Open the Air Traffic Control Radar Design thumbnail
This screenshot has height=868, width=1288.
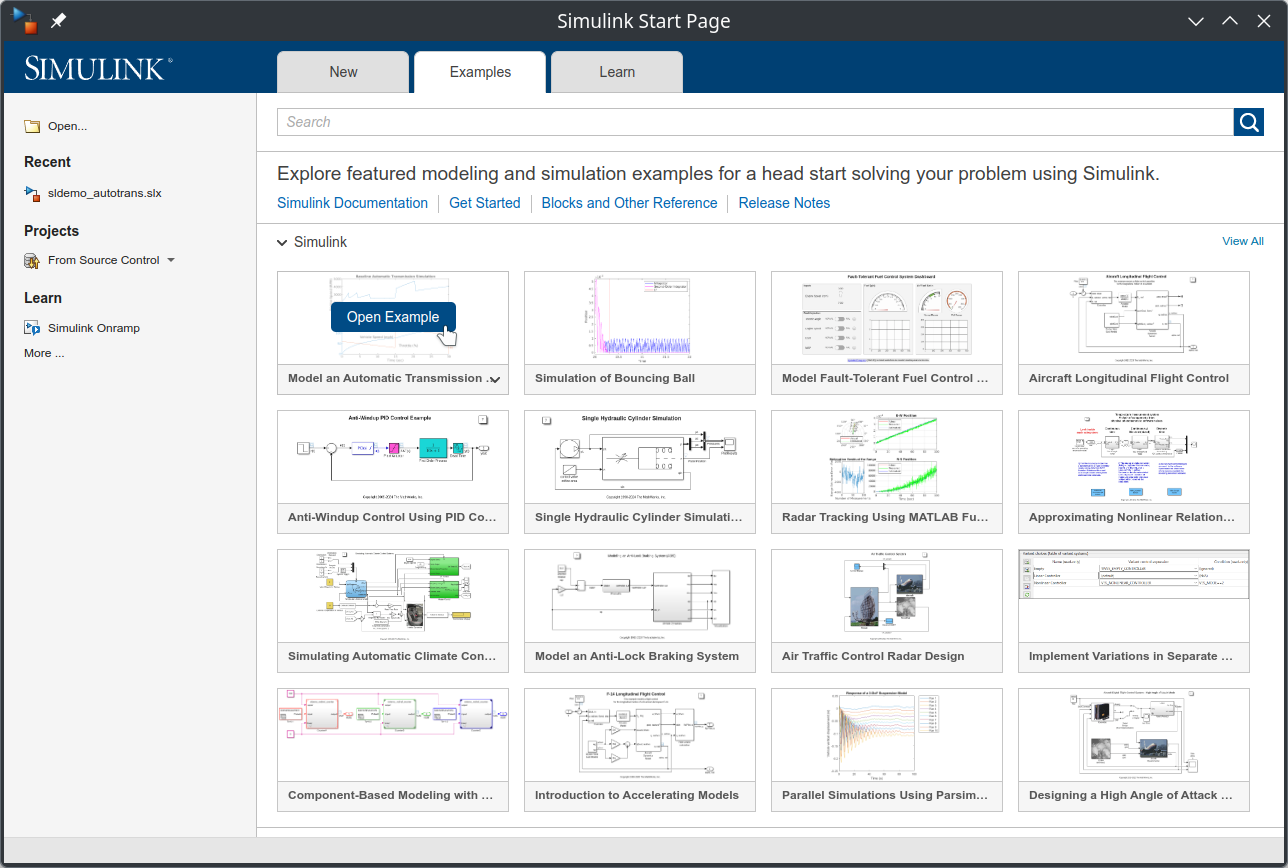pos(887,596)
